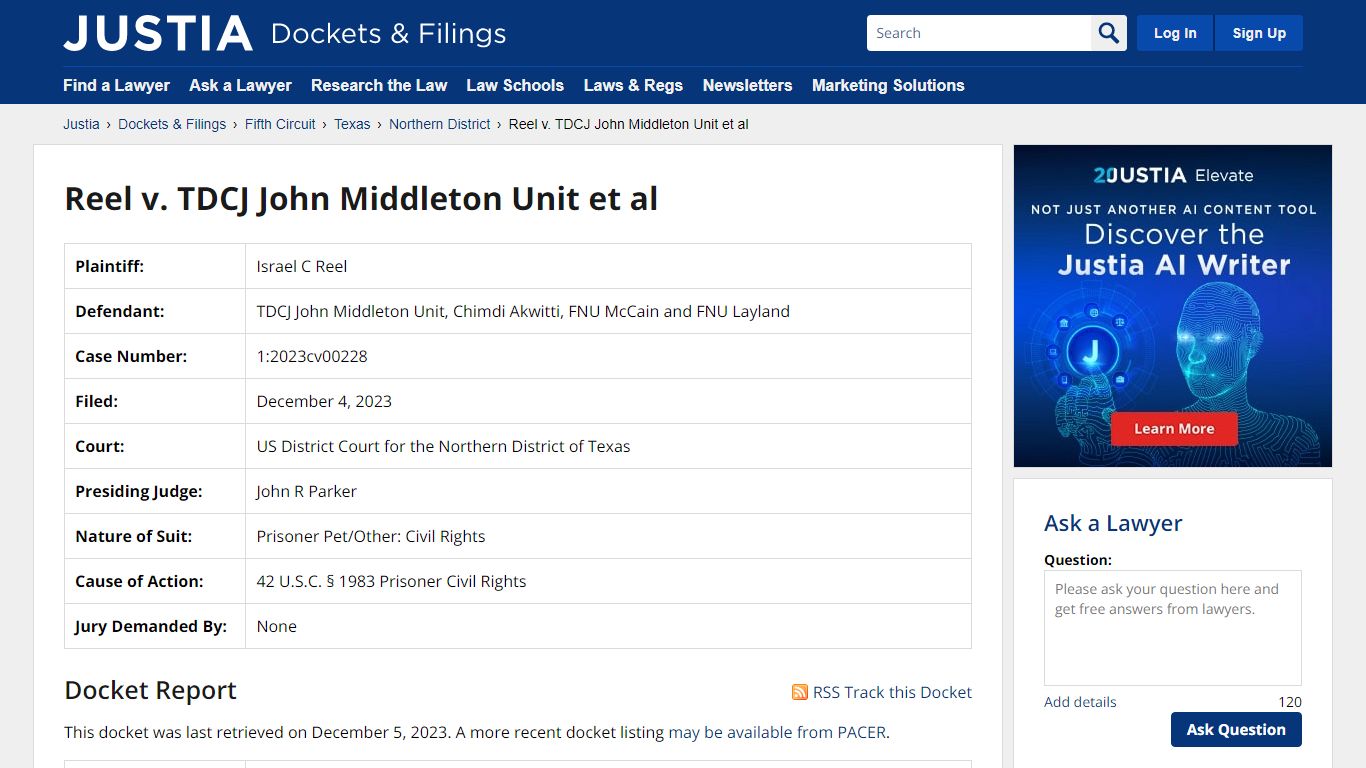Open Northern District breadcrumb link

pos(439,124)
